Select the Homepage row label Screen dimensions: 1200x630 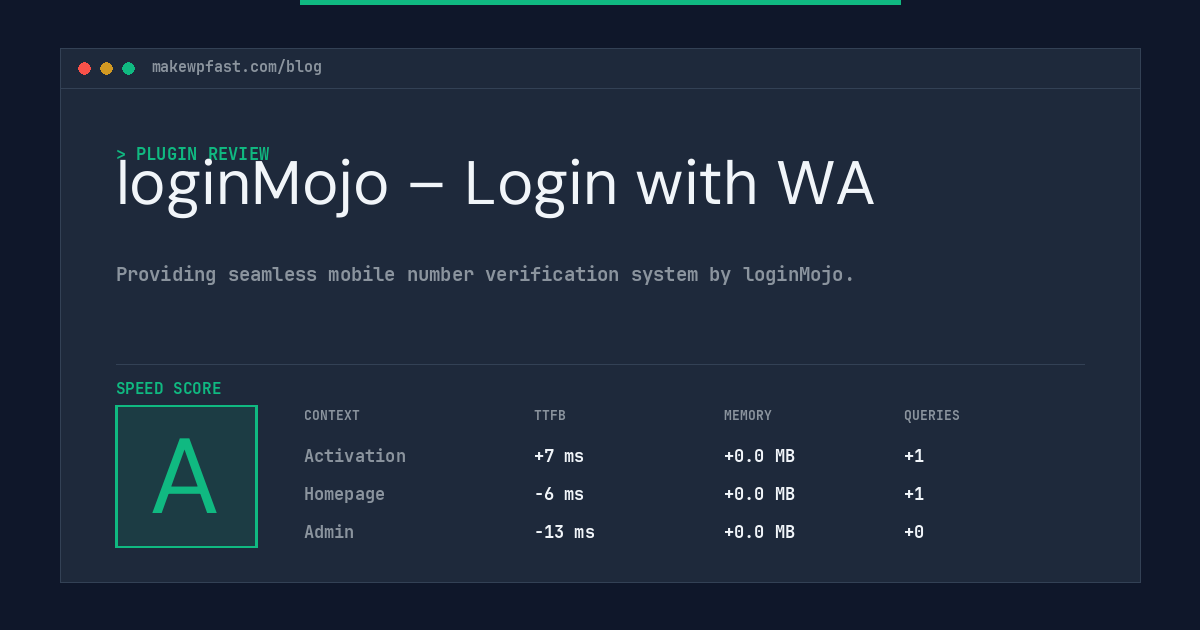point(344,494)
